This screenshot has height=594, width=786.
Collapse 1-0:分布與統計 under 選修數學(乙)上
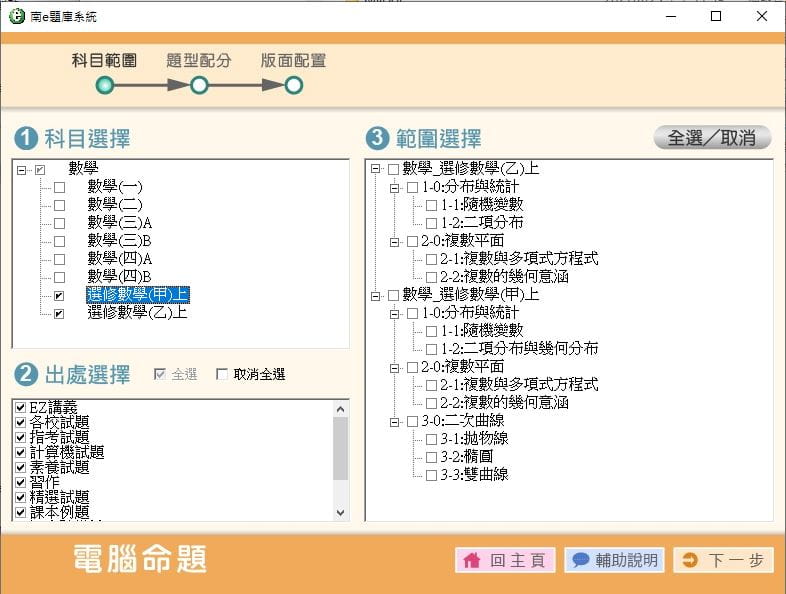[x=395, y=188]
